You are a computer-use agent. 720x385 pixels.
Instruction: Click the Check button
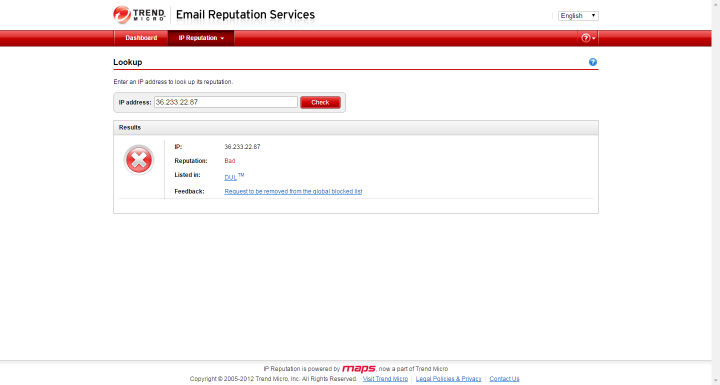(x=320, y=102)
